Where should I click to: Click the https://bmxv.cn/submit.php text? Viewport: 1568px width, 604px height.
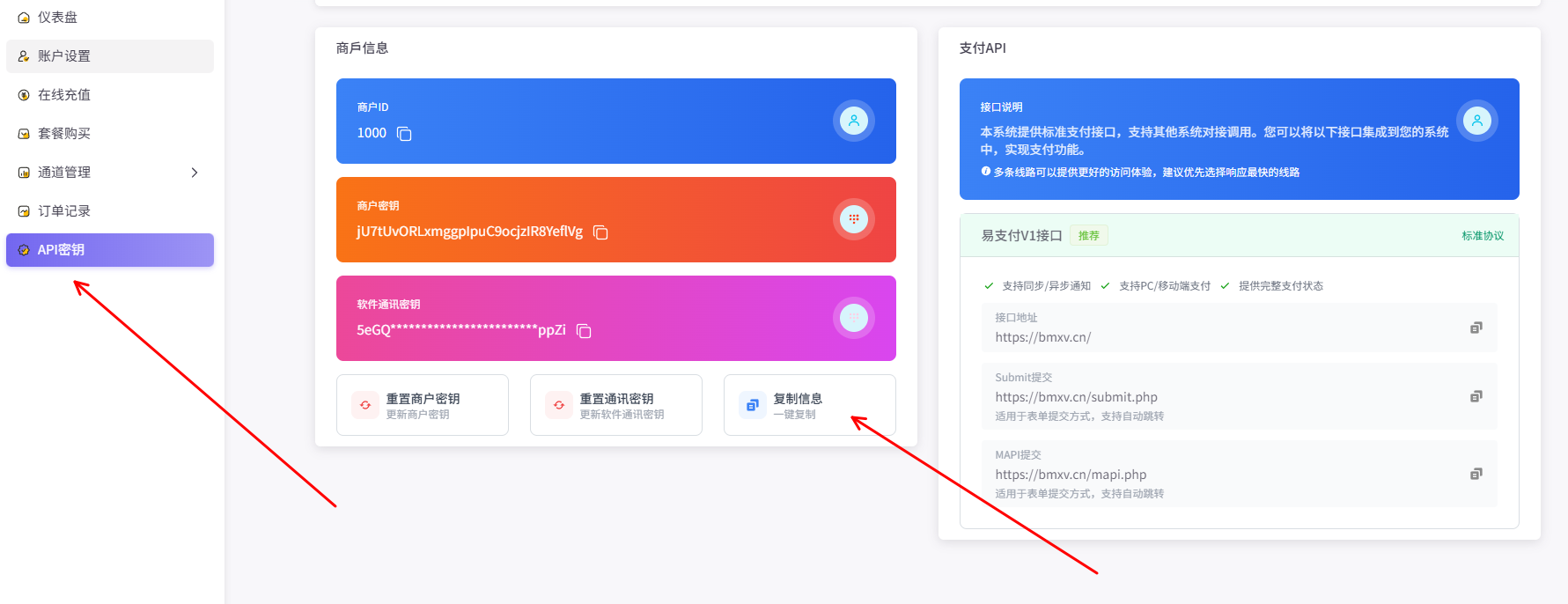point(1077,397)
